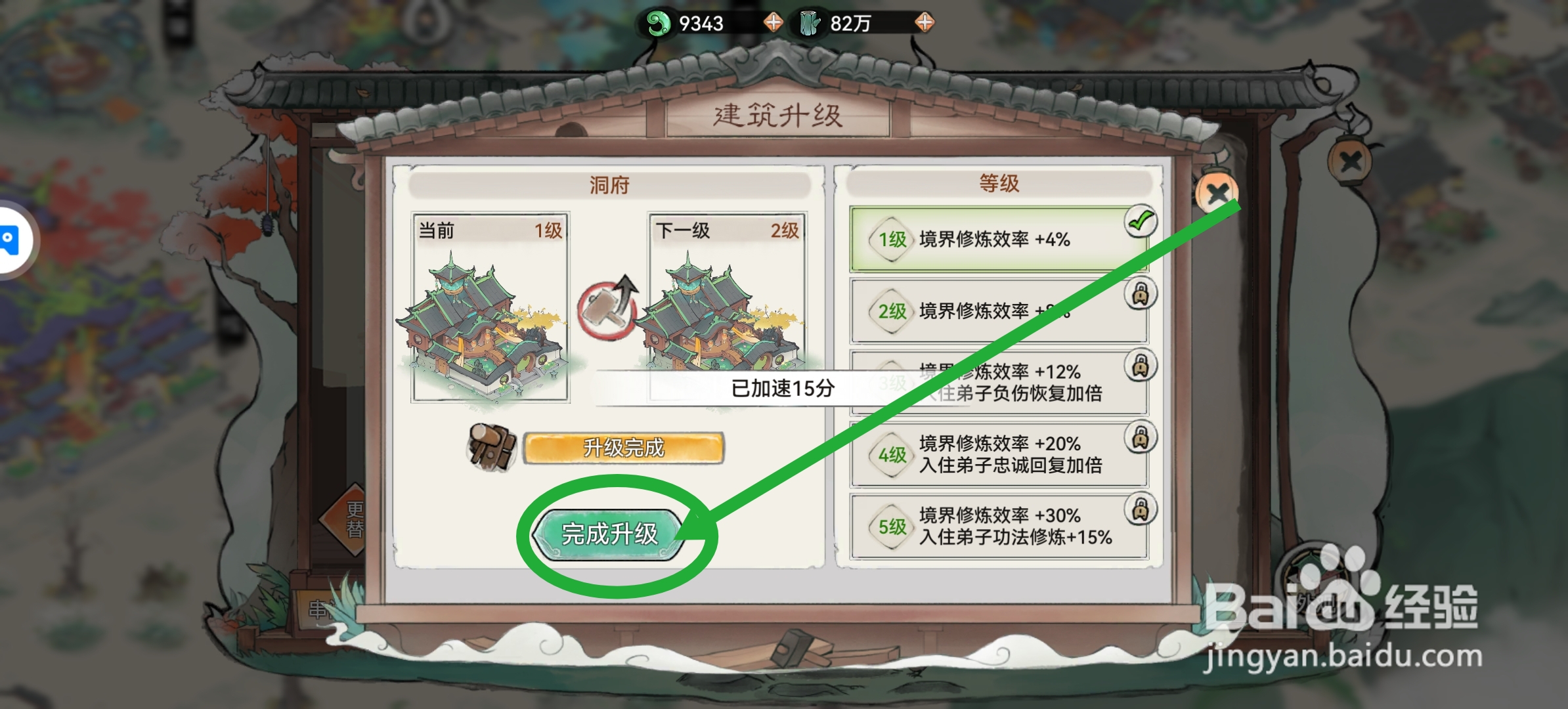
Task: Select the 1级 level row
Action: pos(998,240)
